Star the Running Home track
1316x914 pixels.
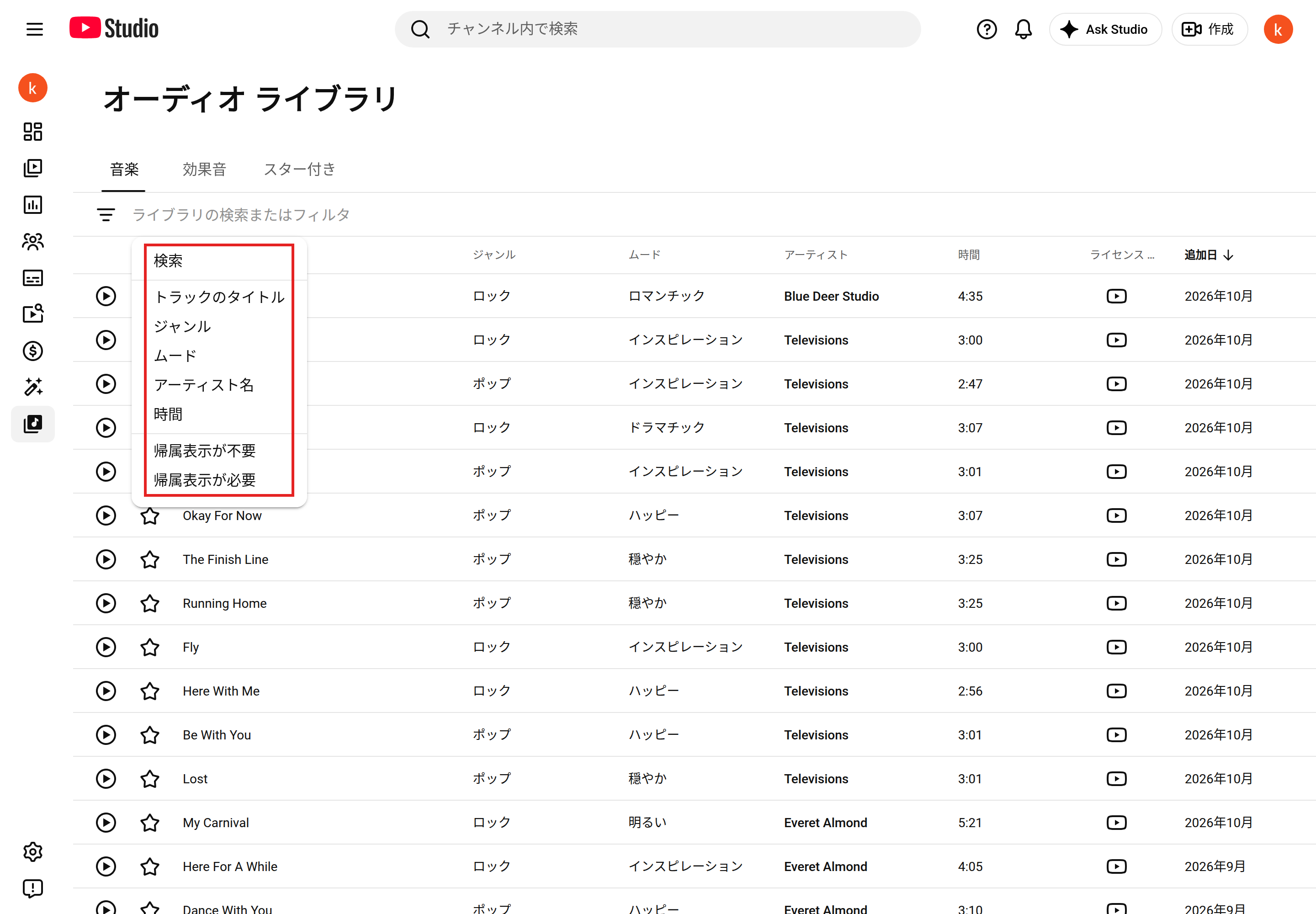click(149, 603)
